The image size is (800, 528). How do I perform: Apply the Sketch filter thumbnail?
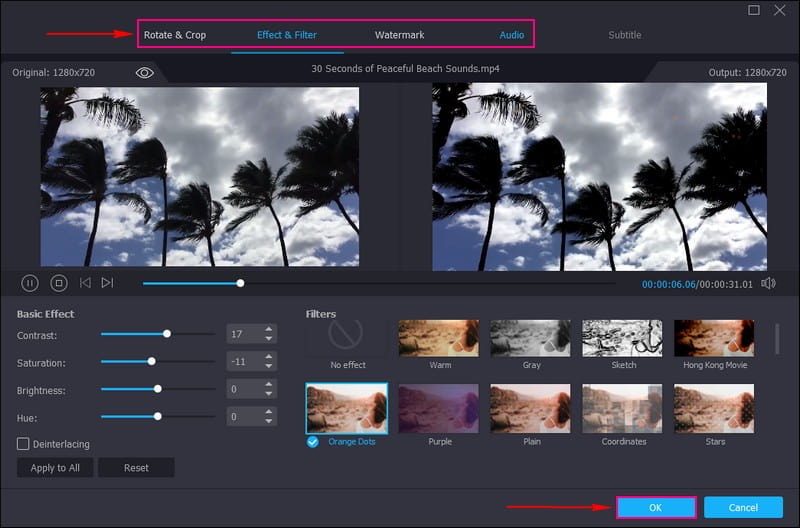click(623, 338)
